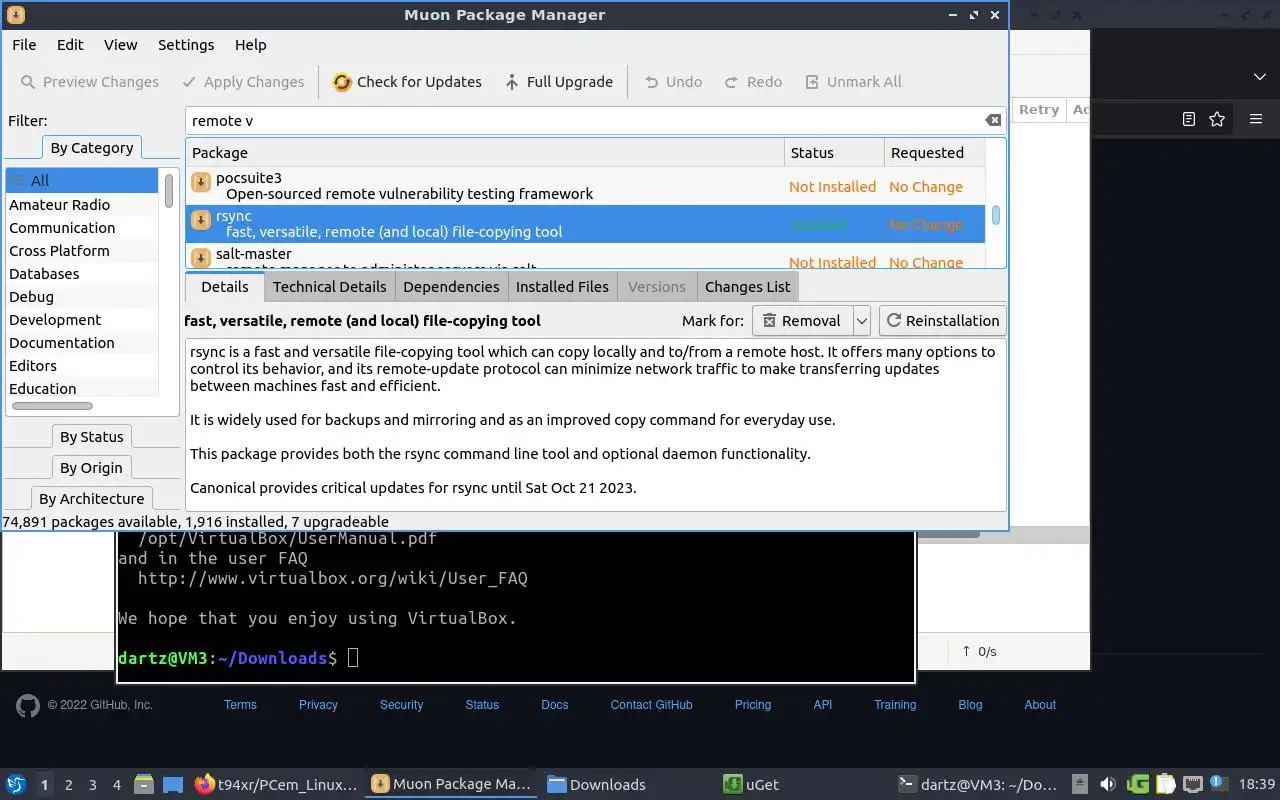Image resolution: width=1280 pixels, height=800 pixels.
Task: Open the Firefox hamburger menu
Action: tap(1256, 119)
